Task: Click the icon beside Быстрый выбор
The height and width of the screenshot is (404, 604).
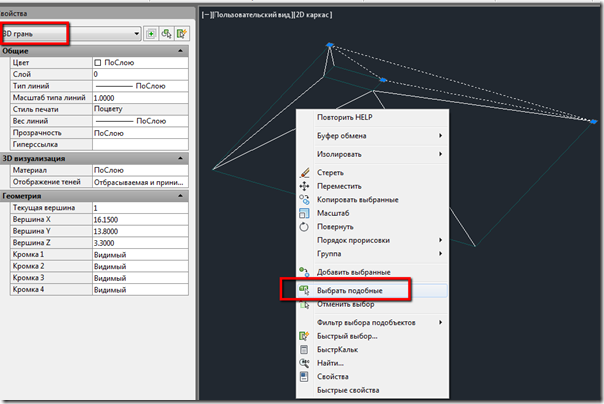Action: pyautogui.click(x=304, y=336)
